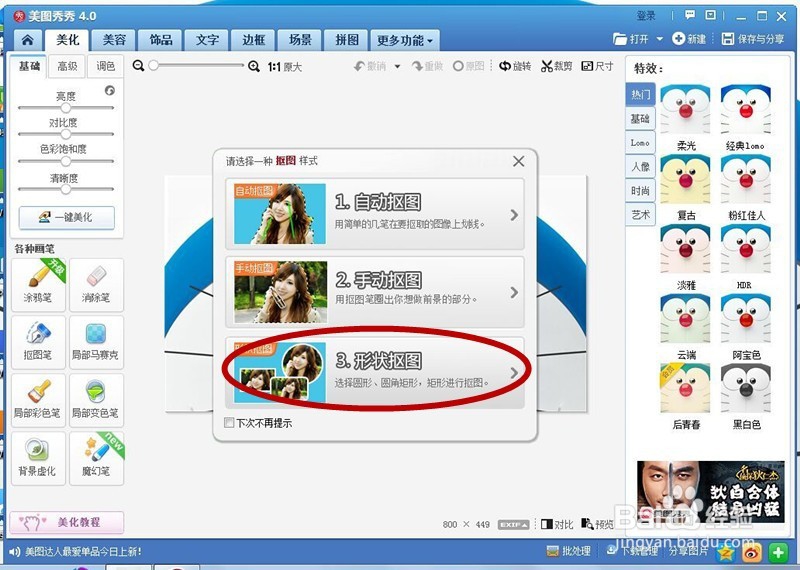Viewport: 800px width, 570px height.
Task: Open the 场景 tab
Action: pyautogui.click(x=300, y=40)
